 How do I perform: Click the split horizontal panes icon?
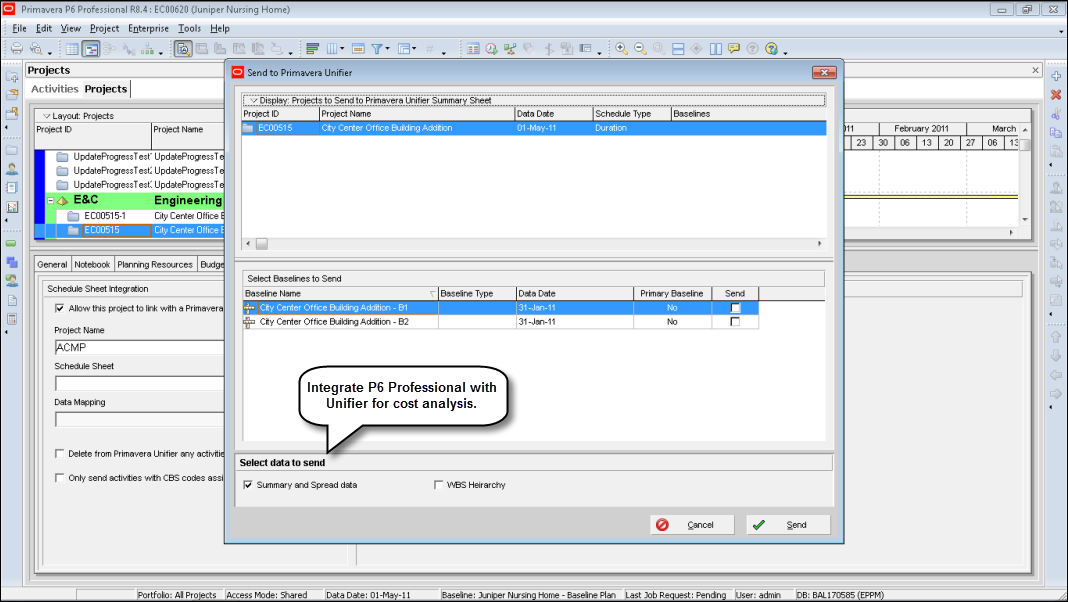678,48
